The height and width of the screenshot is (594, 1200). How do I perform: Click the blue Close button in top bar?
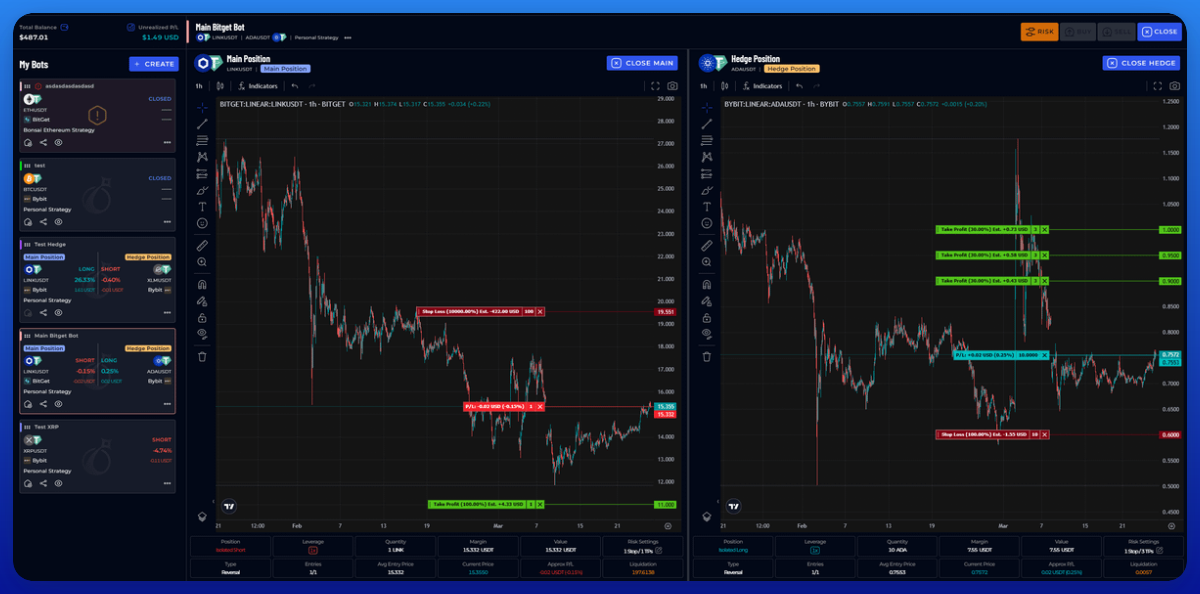(1160, 31)
